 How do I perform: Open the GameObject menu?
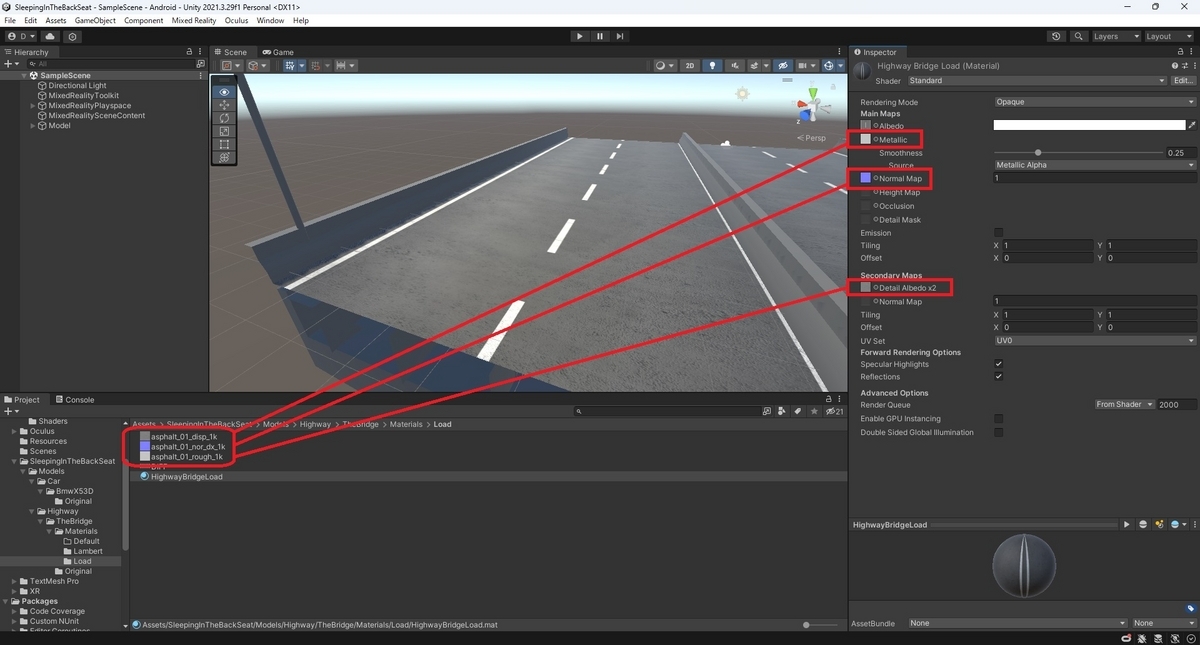[x=94, y=19]
